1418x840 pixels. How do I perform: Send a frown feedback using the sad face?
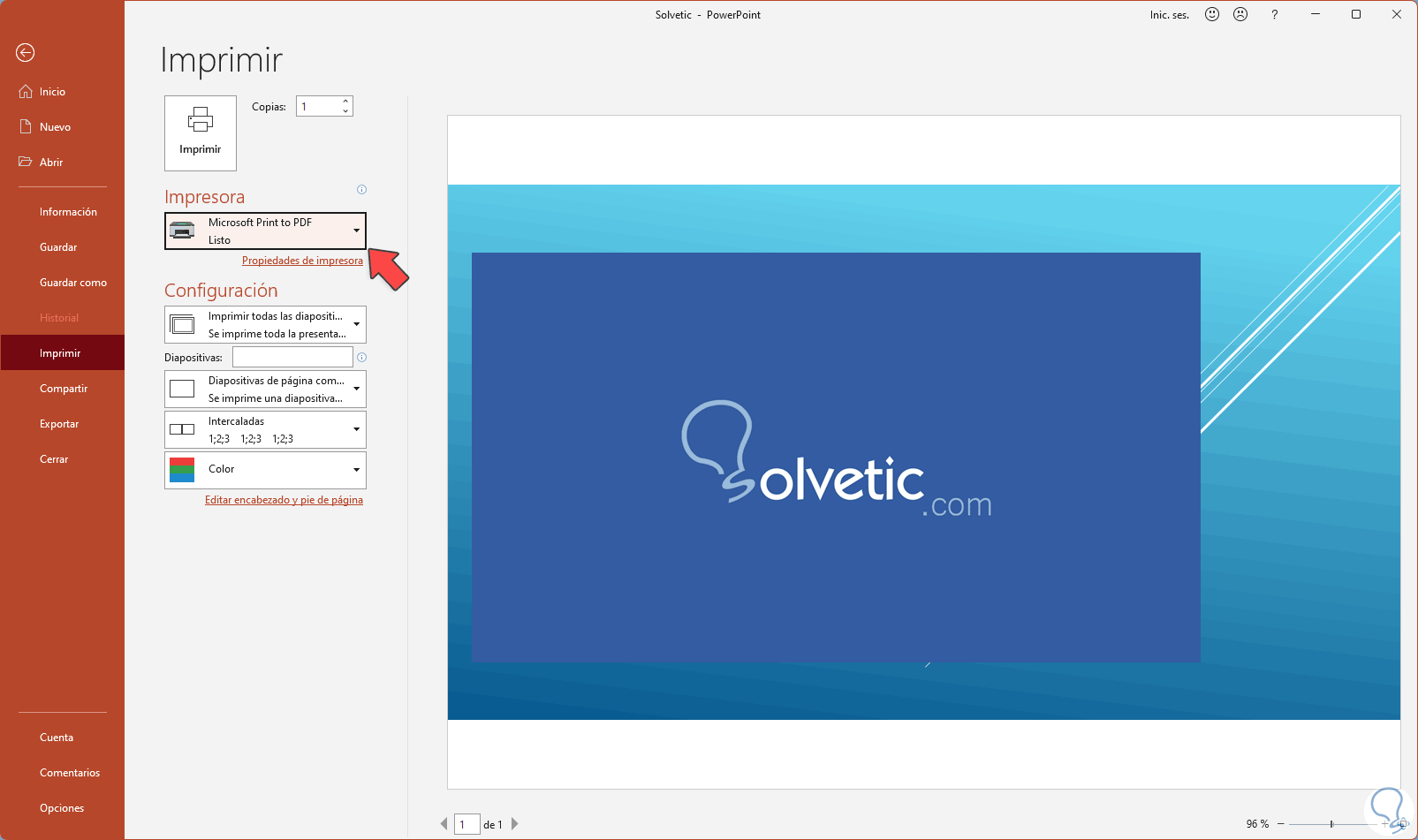tap(1240, 14)
